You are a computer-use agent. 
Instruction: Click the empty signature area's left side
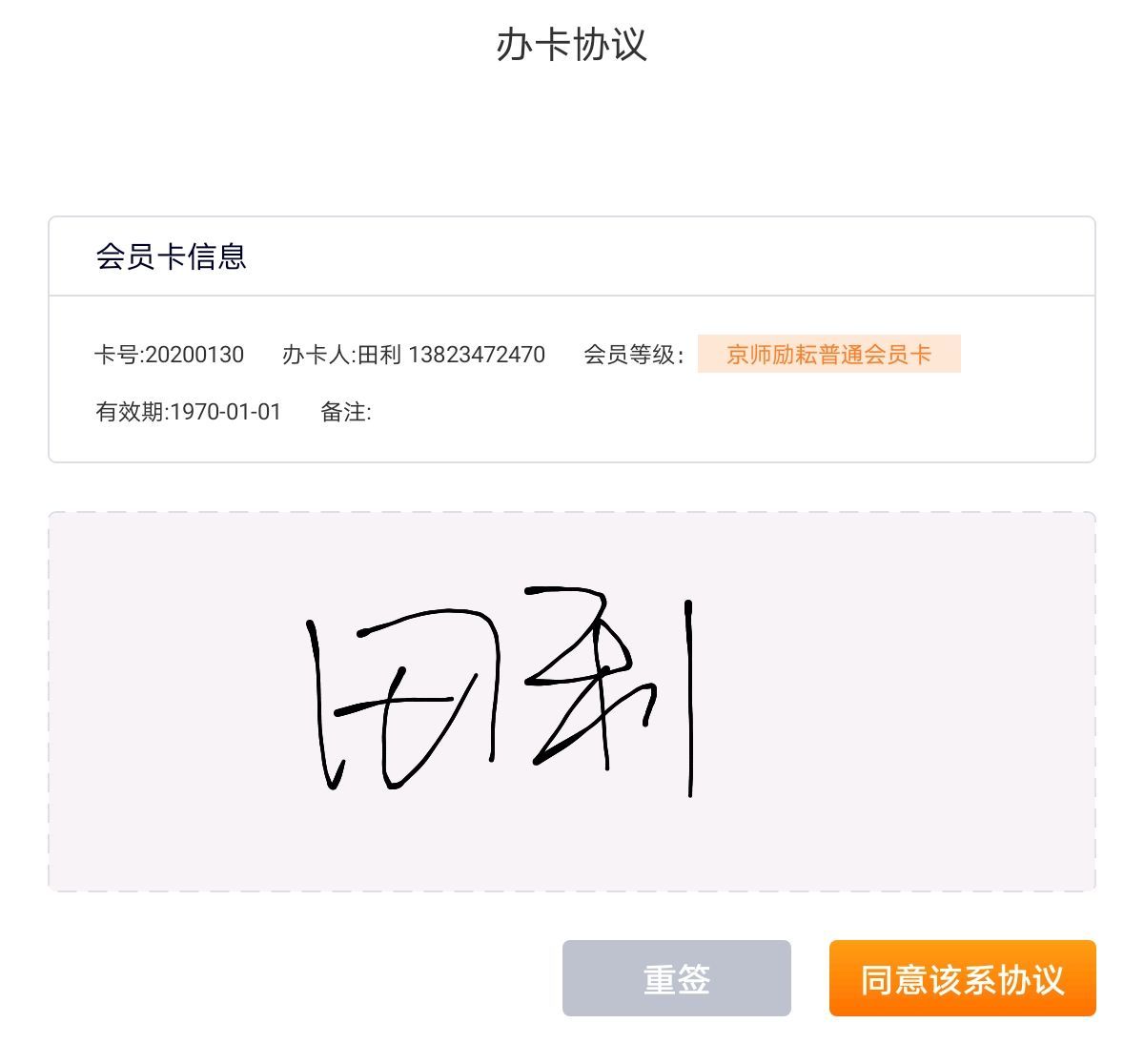pyautogui.click(x=172, y=702)
